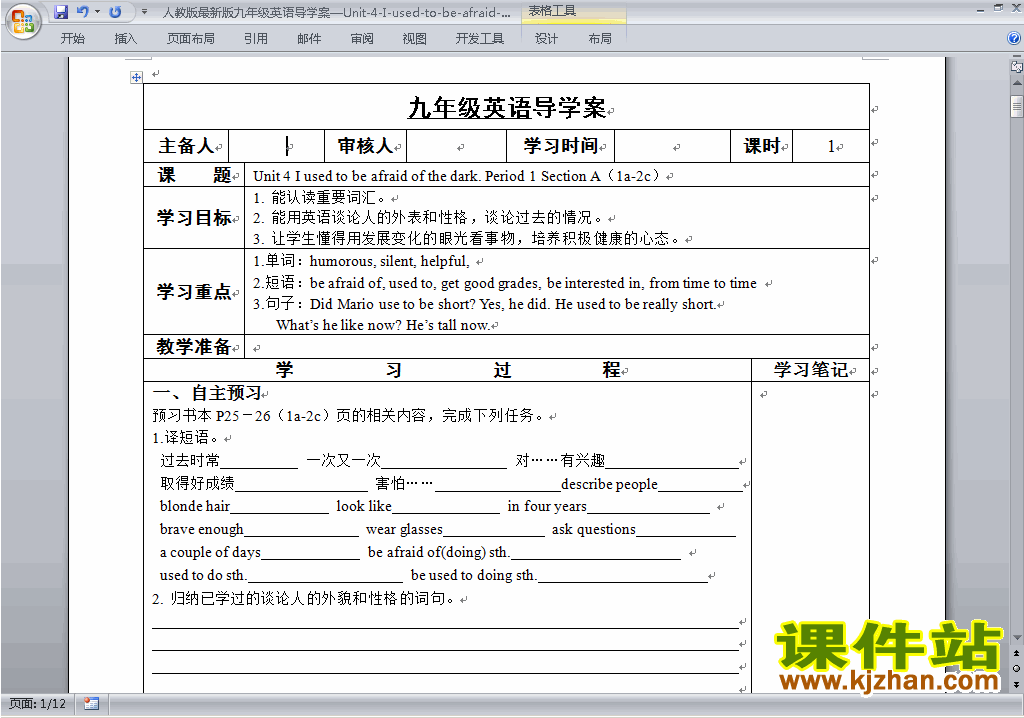This screenshot has height=718, width=1024.
Task: Customize the Quick Access Toolbar dropdown
Action: point(144,12)
